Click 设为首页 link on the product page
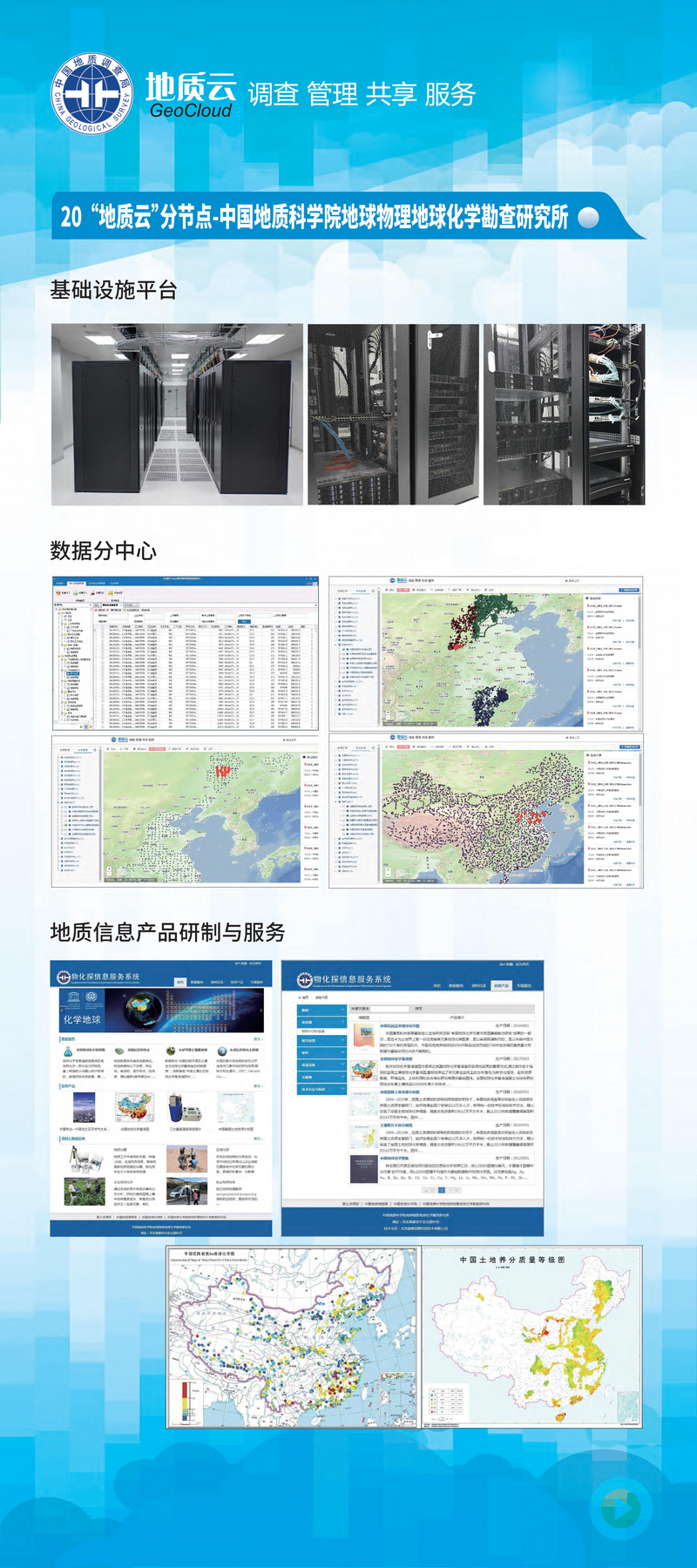 coord(522,964)
